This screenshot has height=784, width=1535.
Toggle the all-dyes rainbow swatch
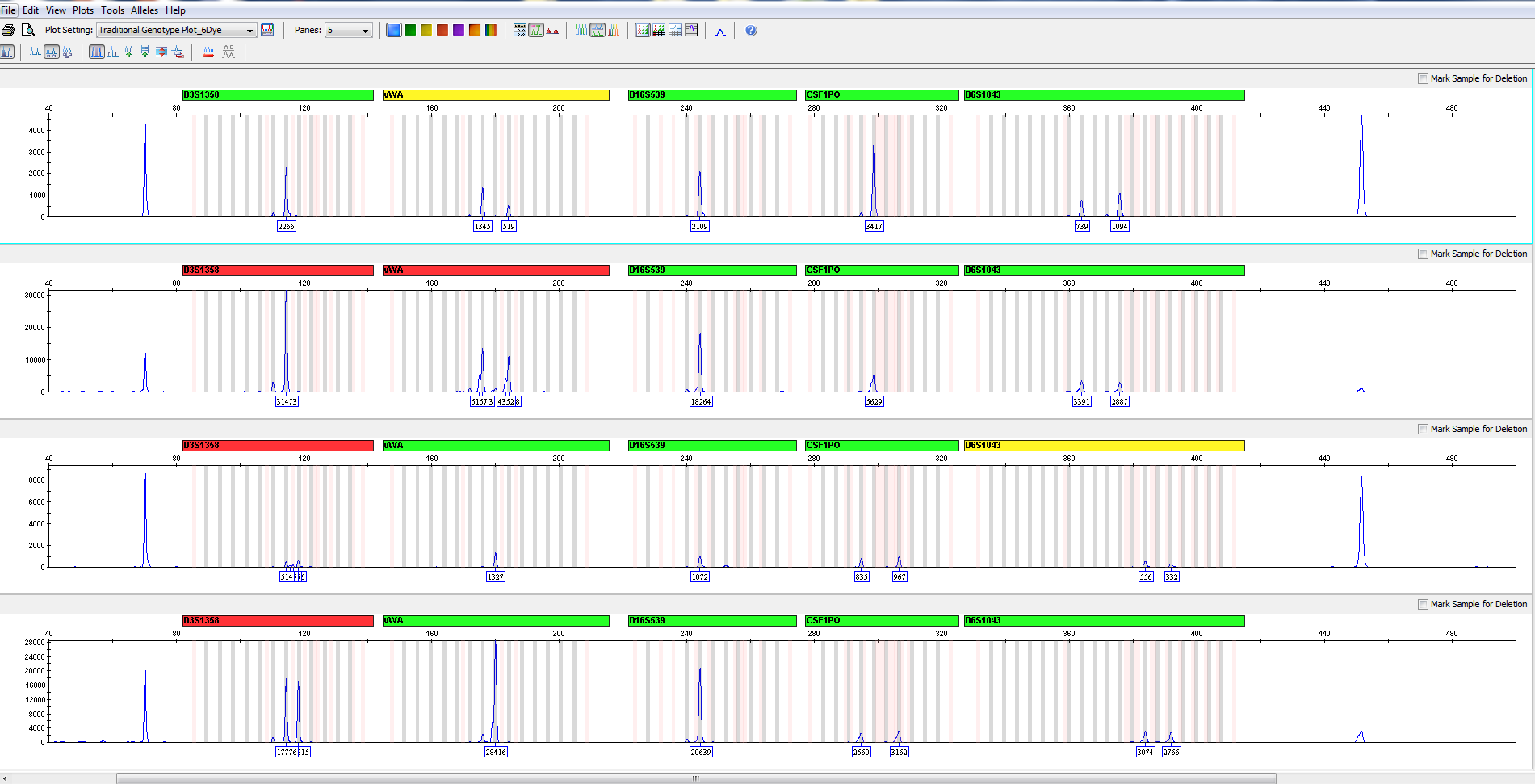point(491,30)
